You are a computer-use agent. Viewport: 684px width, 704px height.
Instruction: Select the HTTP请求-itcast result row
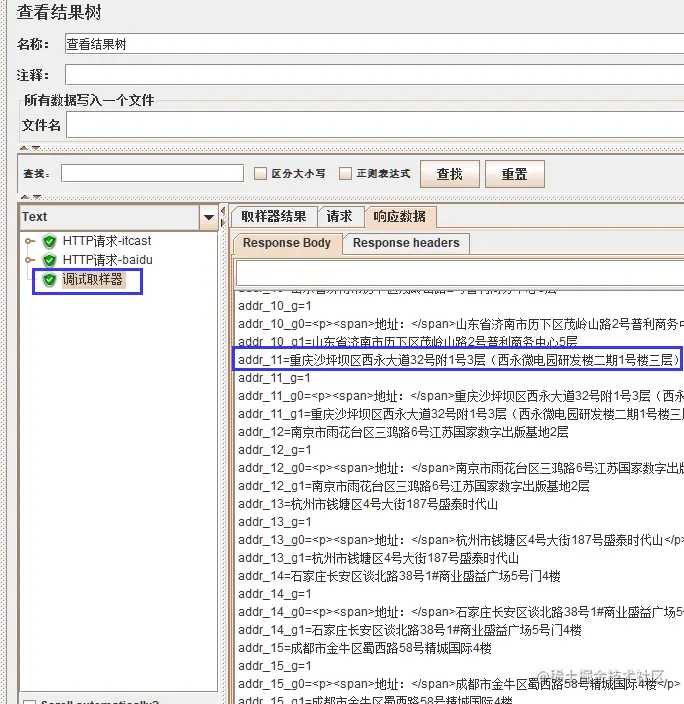pos(107,241)
